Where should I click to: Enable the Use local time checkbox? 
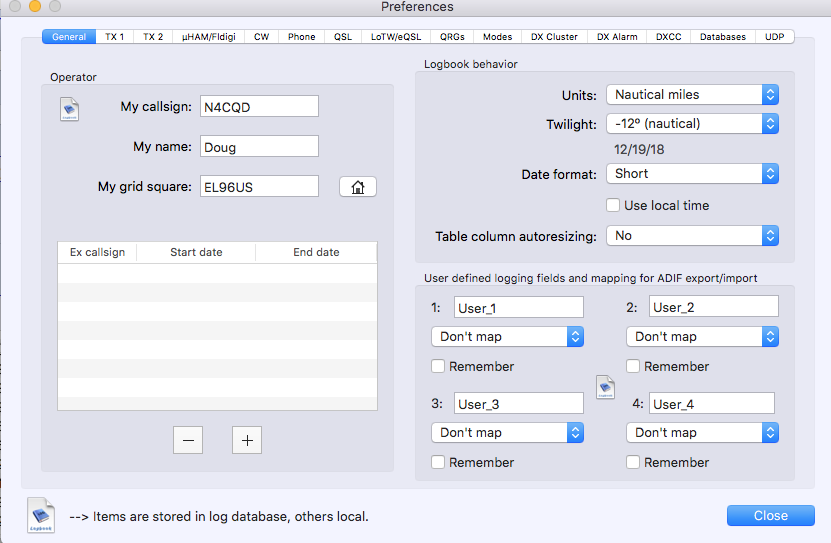(x=613, y=205)
